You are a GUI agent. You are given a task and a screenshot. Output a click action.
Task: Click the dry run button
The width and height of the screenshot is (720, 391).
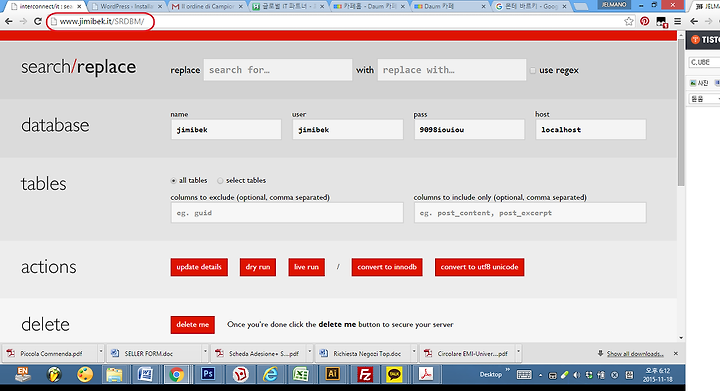click(258, 267)
